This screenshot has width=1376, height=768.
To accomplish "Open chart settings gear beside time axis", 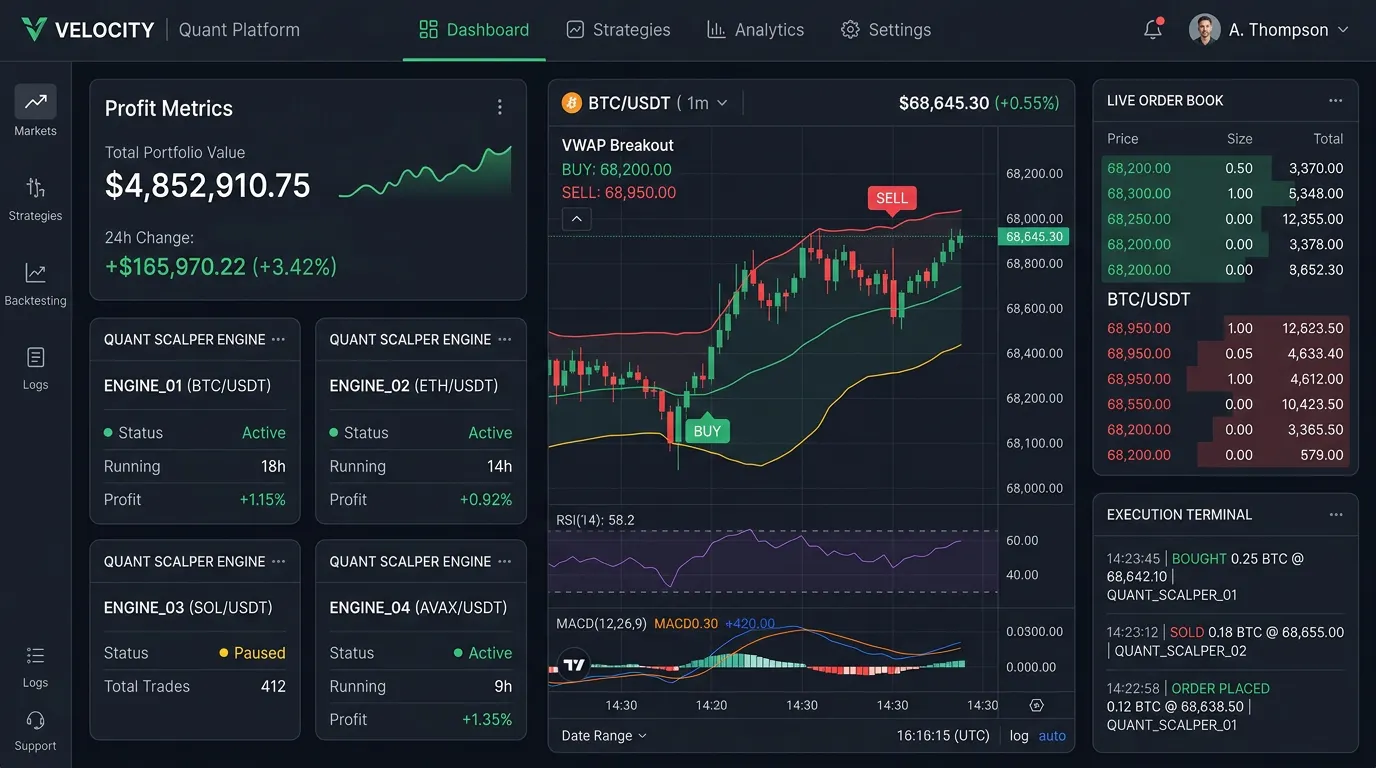I will point(1036,705).
